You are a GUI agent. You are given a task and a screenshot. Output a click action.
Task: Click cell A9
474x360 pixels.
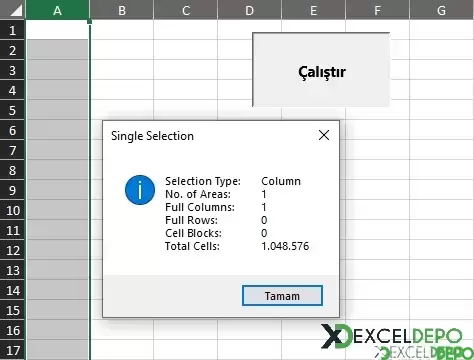tap(57, 190)
